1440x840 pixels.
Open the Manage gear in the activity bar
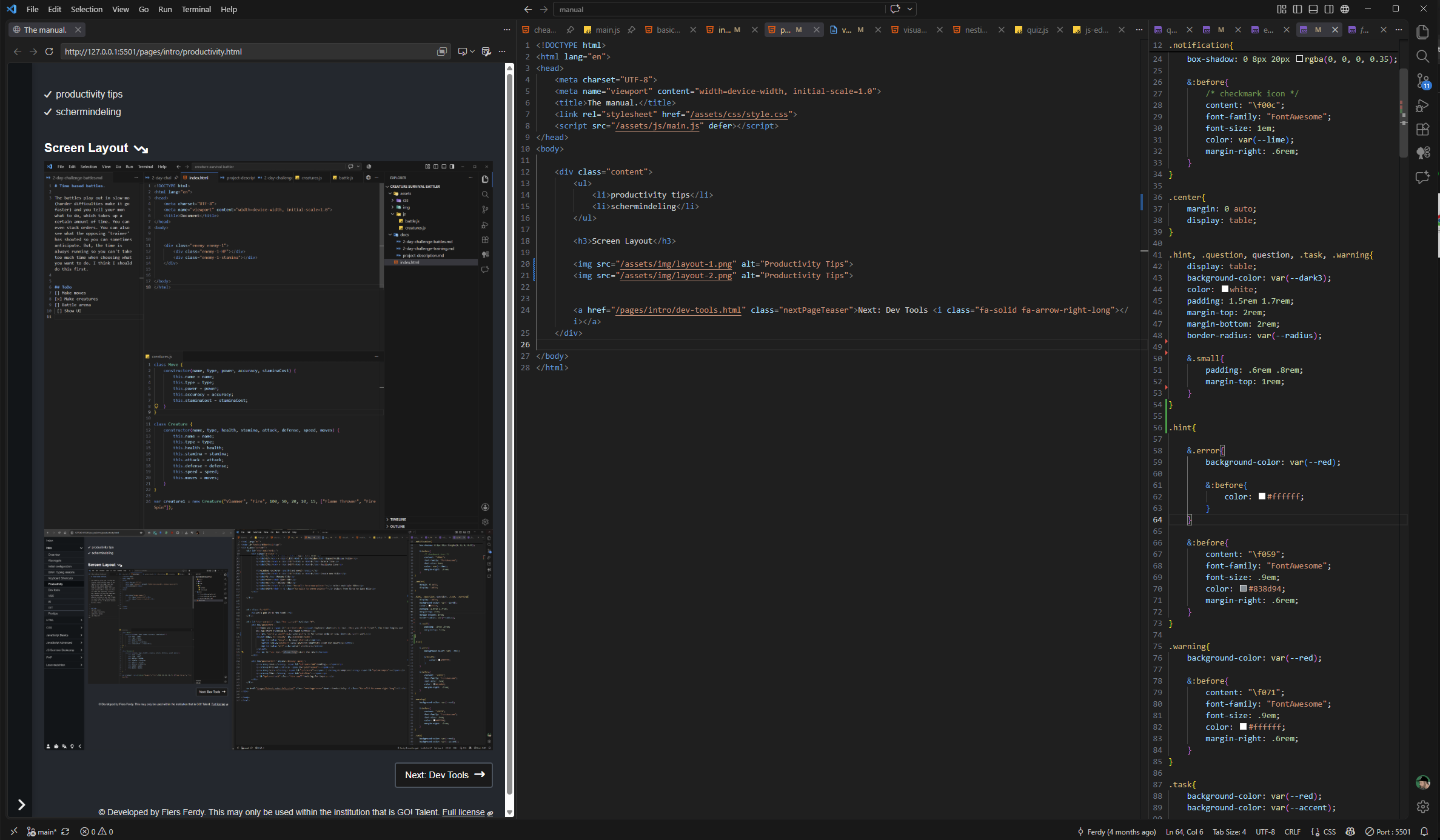pyautogui.click(x=1422, y=807)
